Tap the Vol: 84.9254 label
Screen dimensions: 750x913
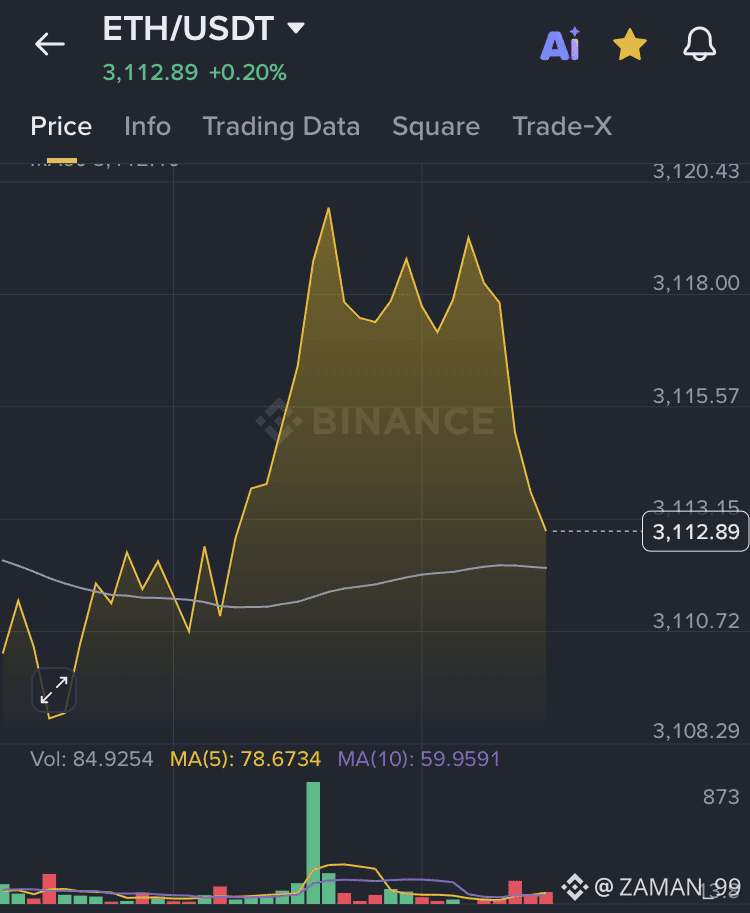point(92,759)
